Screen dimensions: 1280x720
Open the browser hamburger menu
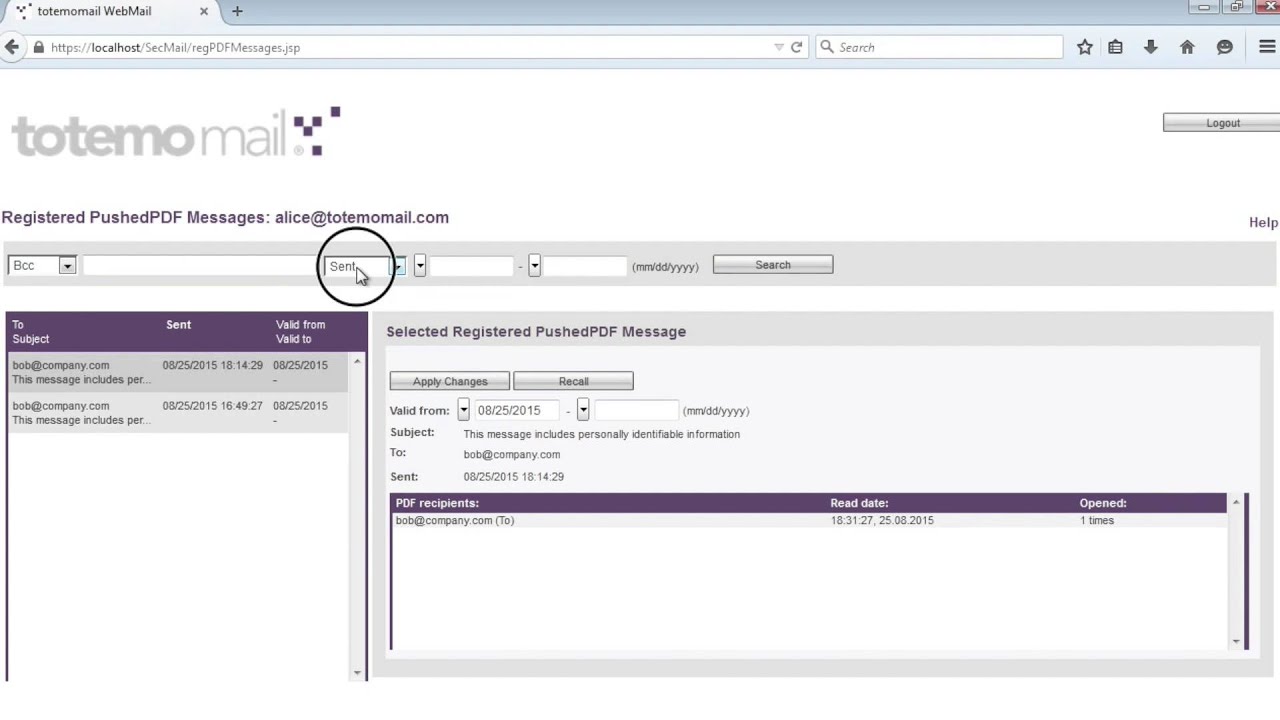[x=1267, y=47]
